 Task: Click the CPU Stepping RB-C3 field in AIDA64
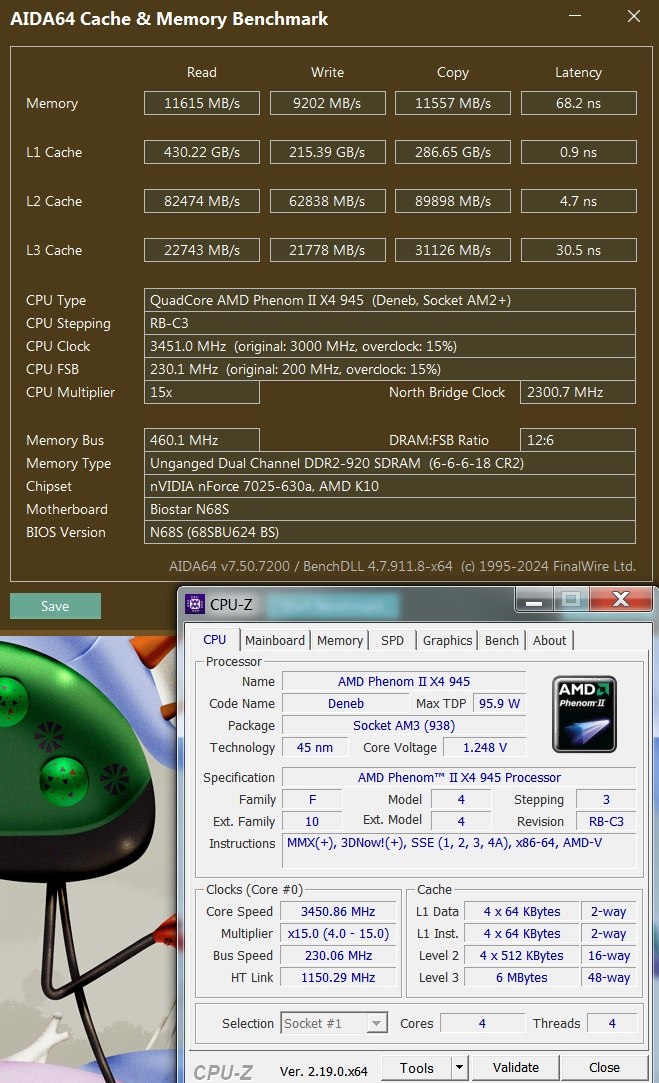[x=390, y=323]
